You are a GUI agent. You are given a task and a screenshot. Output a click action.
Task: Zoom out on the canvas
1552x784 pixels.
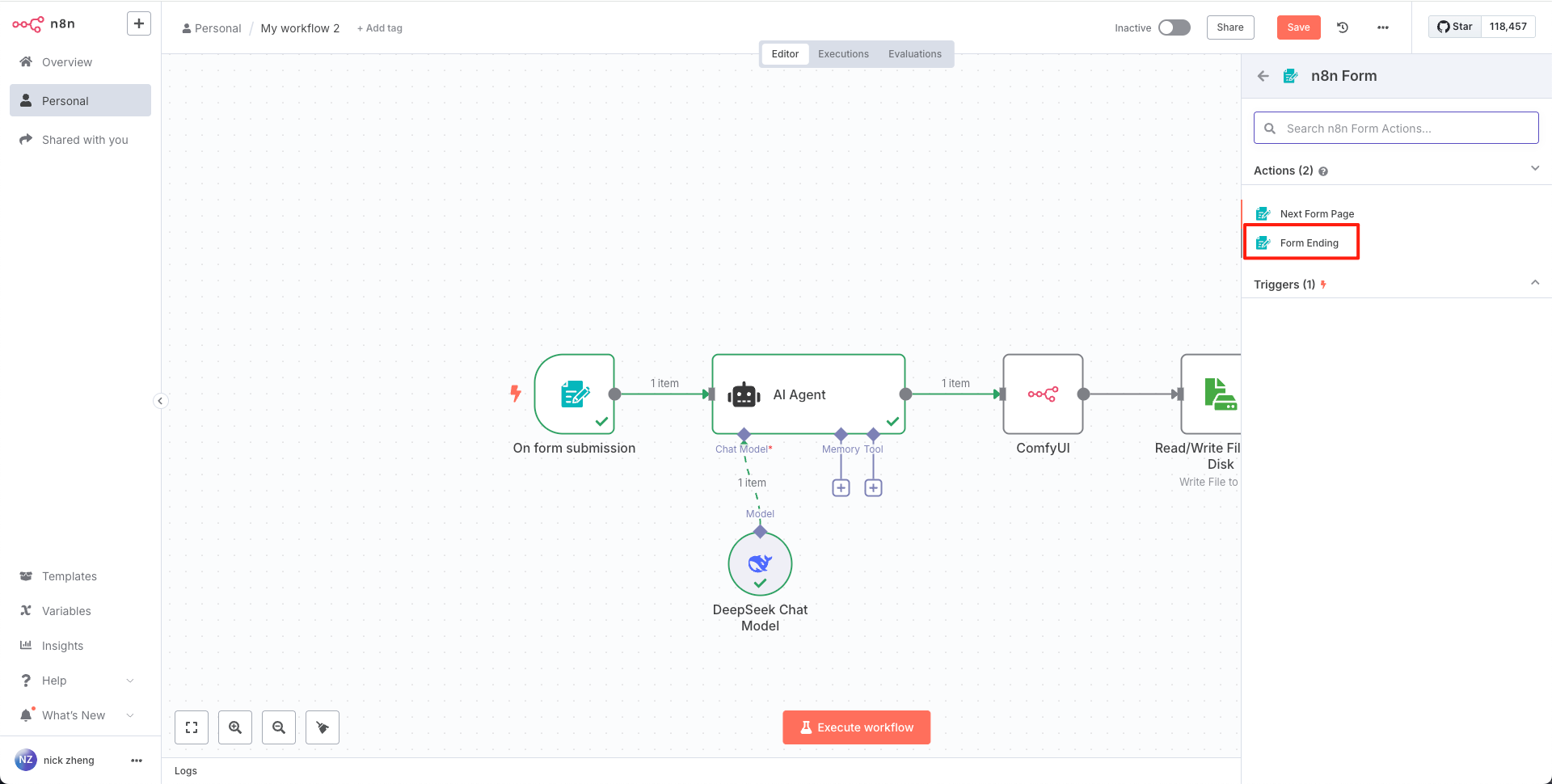tap(279, 727)
